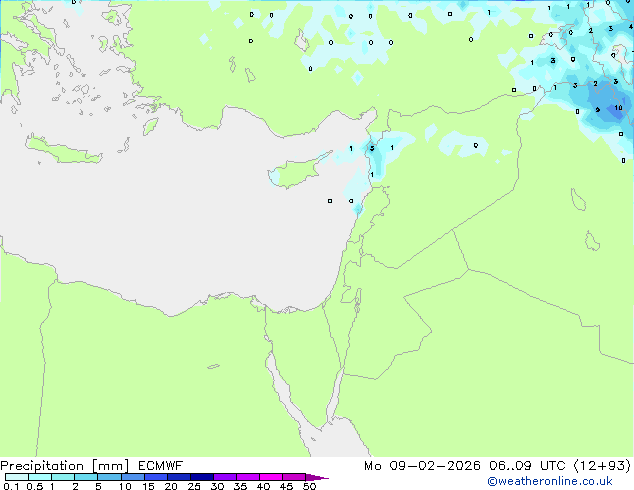The width and height of the screenshot is (634, 490).
Task: Select the 5–10 mm legend swatch
Action: (x=109, y=477)
